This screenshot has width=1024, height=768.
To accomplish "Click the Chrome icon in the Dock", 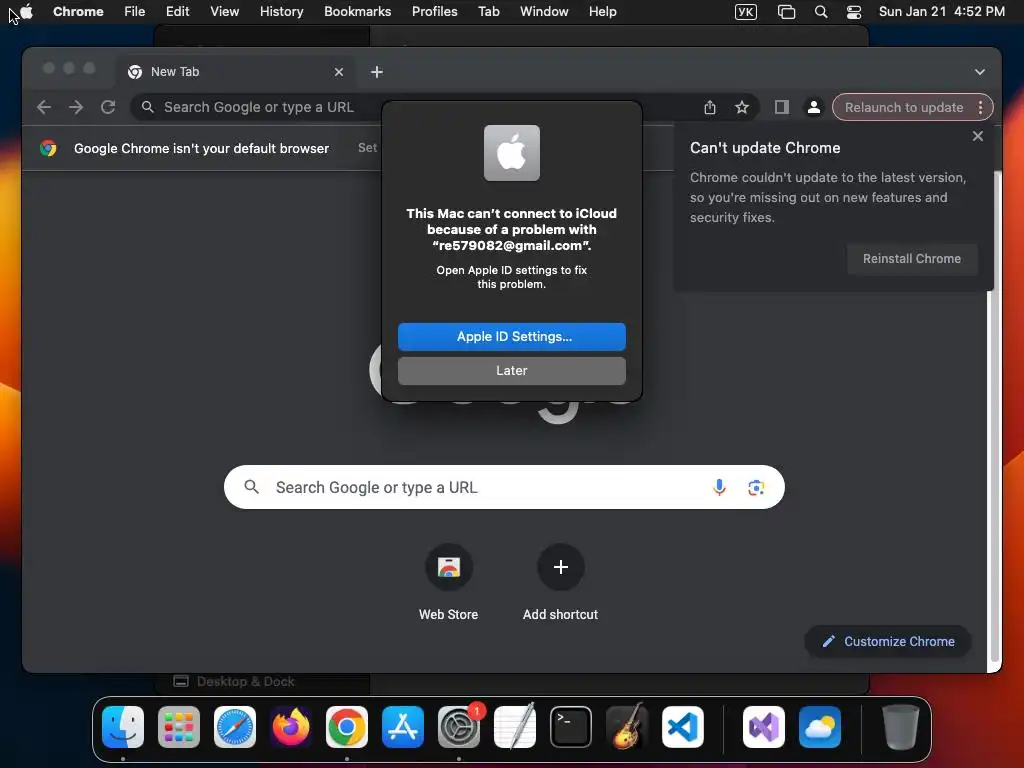I will [347, 727].
